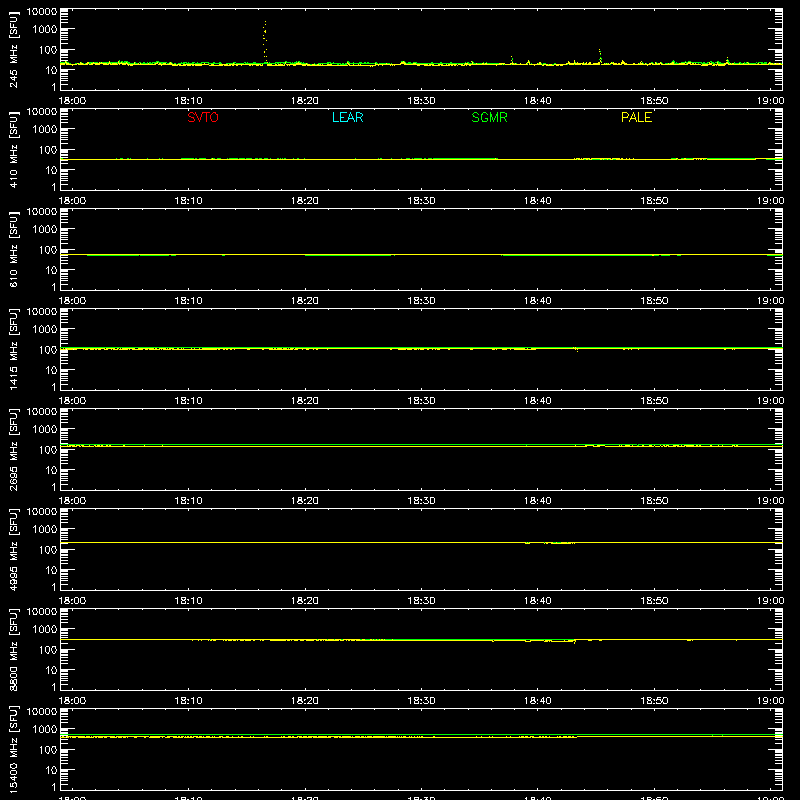Click the small 18:45 spike in the 245 MHz plot
Image resolution: width=800 pixels, height=800 pixels.
pyautogui.click(x=600, y=57)
